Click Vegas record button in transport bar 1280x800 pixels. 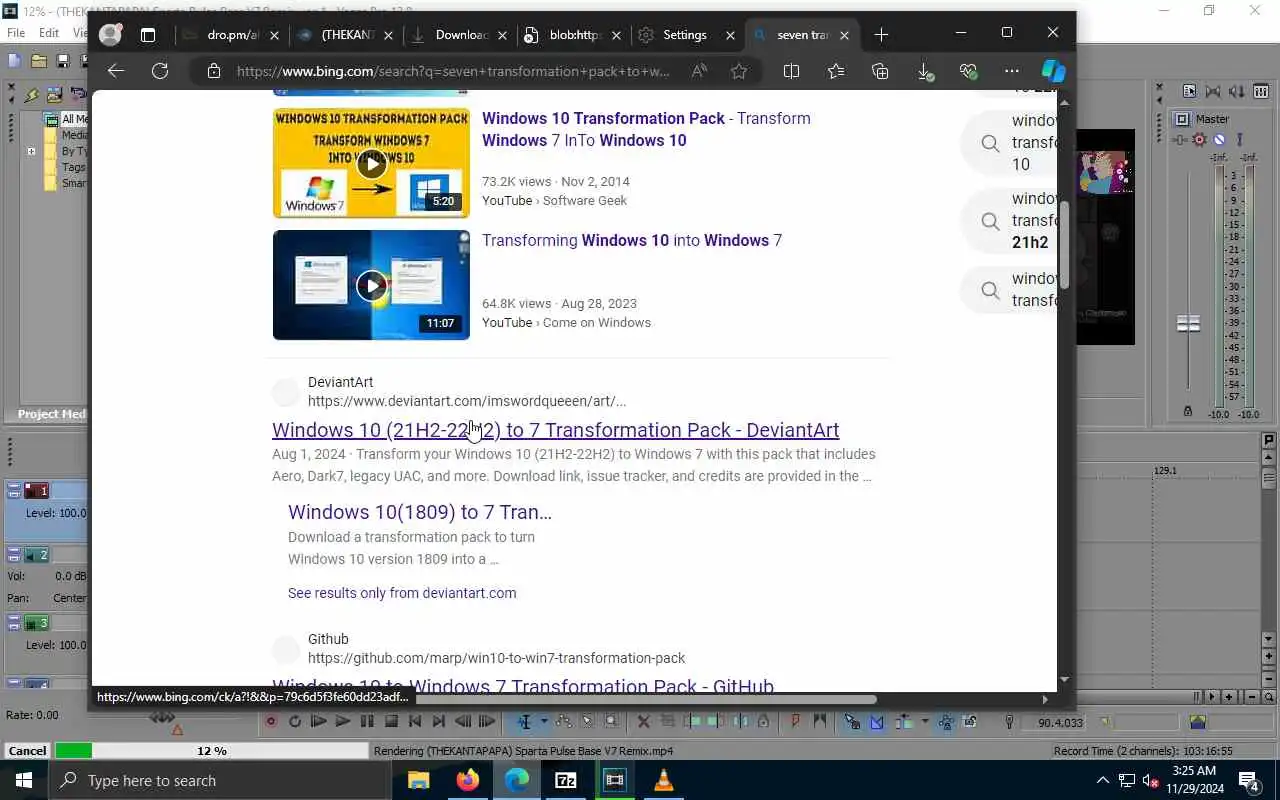point(270,721)
